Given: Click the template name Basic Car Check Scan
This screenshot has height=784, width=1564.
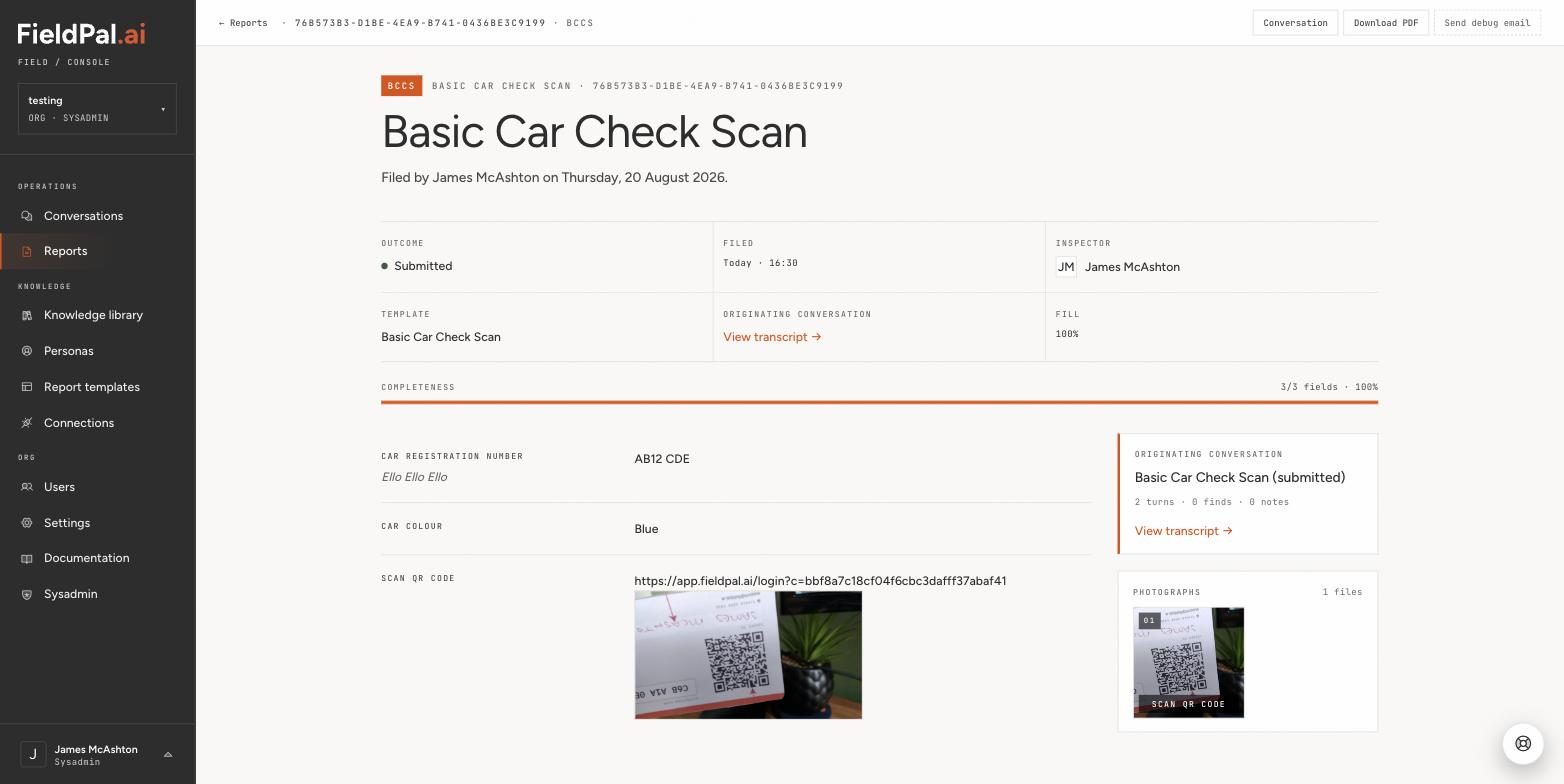Looking at the screenshot, I should (441, 337).
